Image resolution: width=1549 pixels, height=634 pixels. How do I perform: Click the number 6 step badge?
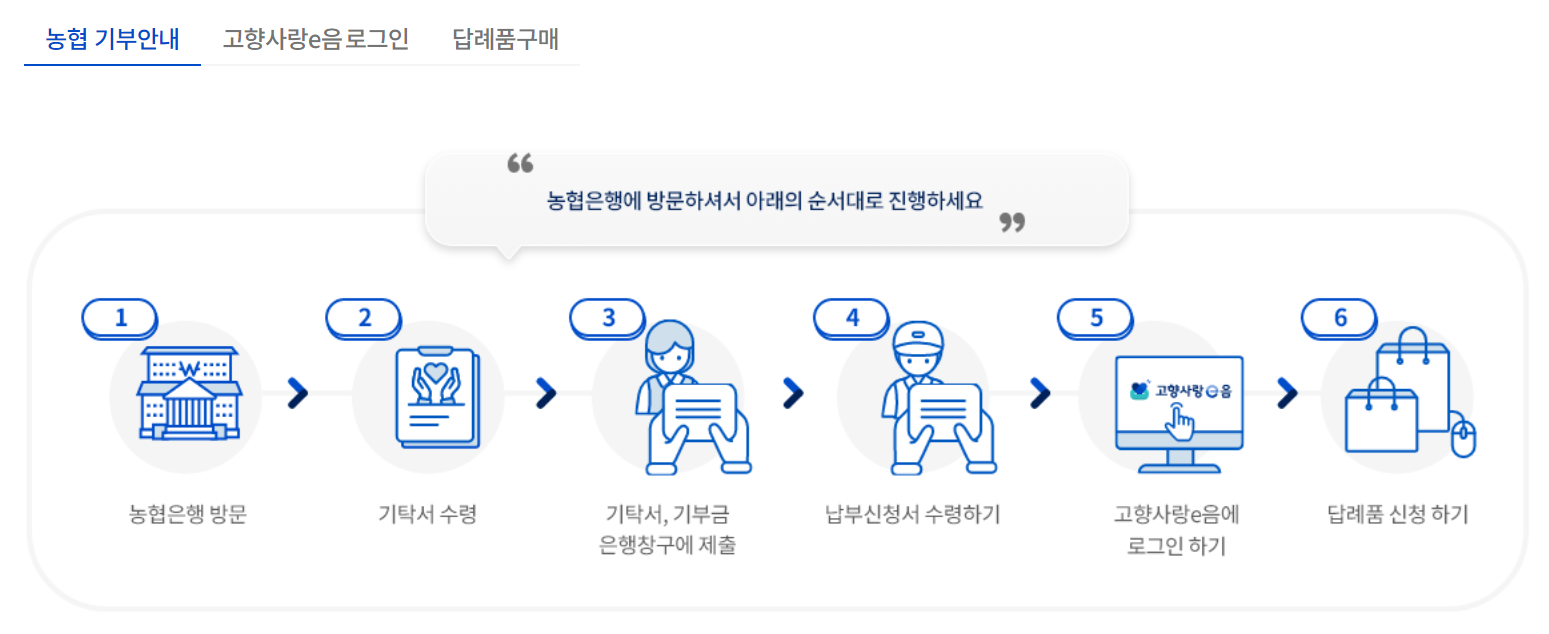(x=1340, y=318)
